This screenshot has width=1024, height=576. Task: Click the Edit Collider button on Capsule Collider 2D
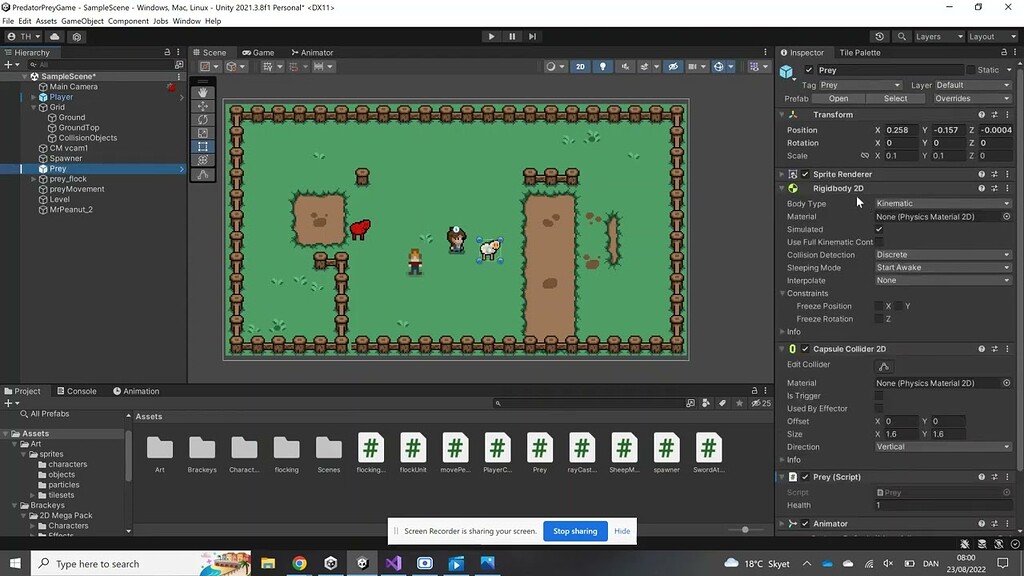click(x=883, y=366)
